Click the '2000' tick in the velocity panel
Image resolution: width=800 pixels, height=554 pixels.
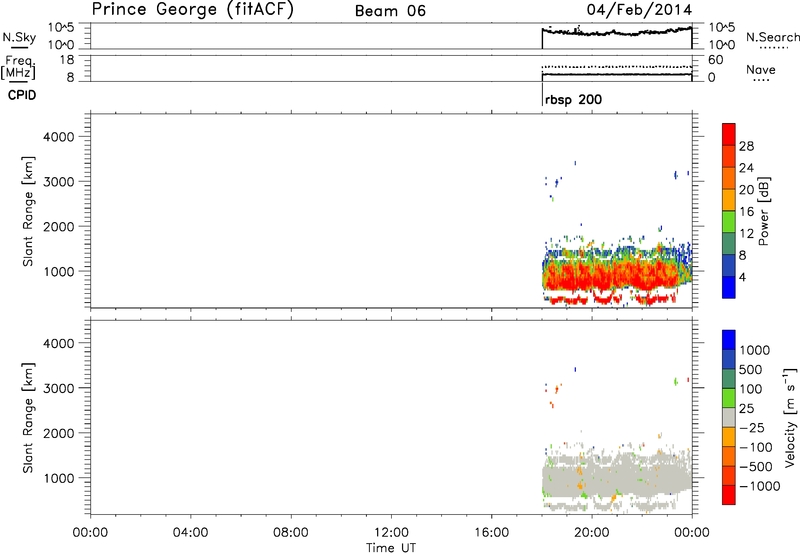point(58,433)
